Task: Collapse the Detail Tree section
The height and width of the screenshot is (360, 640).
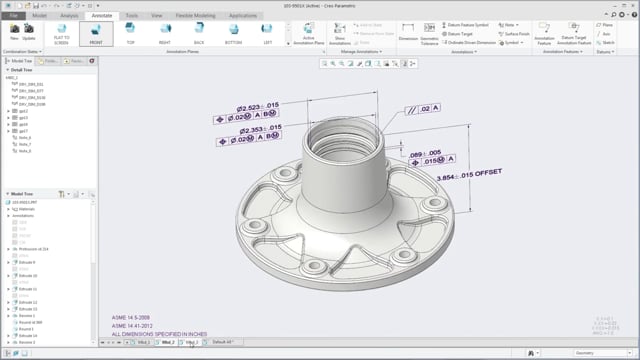Action: pos(7,70)
